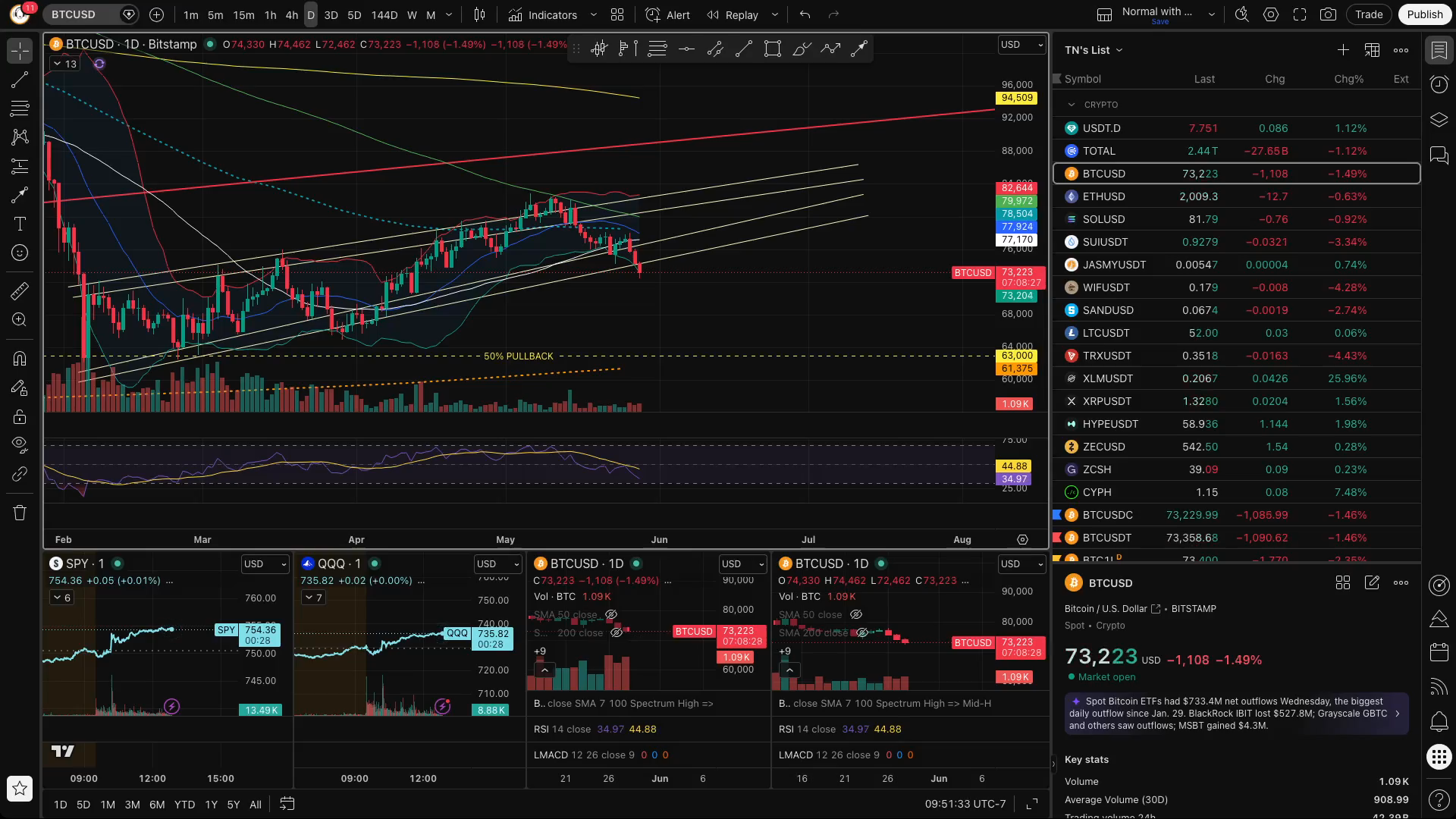Open the Bitcoin ETF outflows news item
Screen dimensions: 1456x819
click(x=1236, y=714)
